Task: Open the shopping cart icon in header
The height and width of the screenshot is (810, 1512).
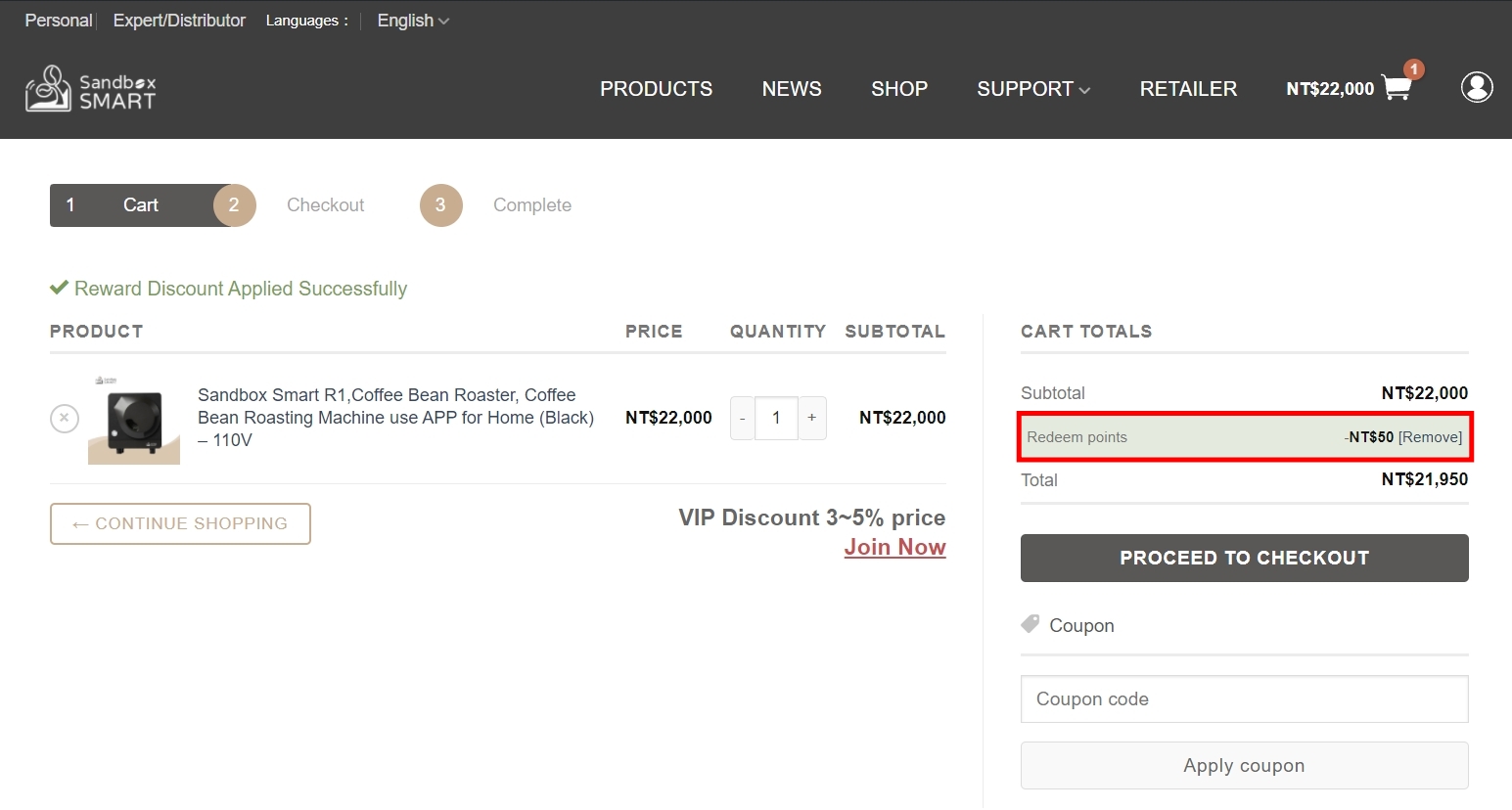Action: [x=1397, y=88]
